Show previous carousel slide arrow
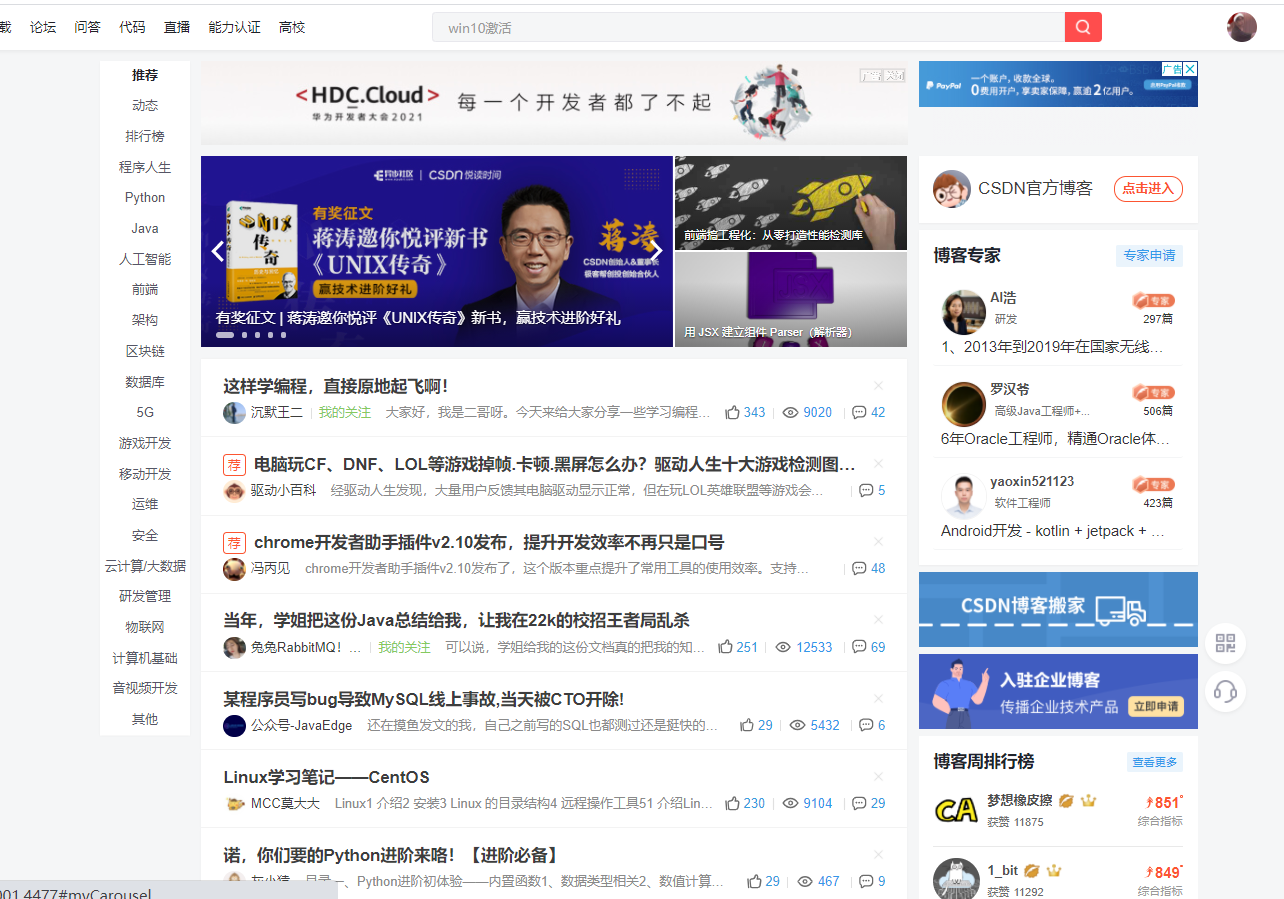This screenshot has height=899, width=1284. click(x=218, y=251)
